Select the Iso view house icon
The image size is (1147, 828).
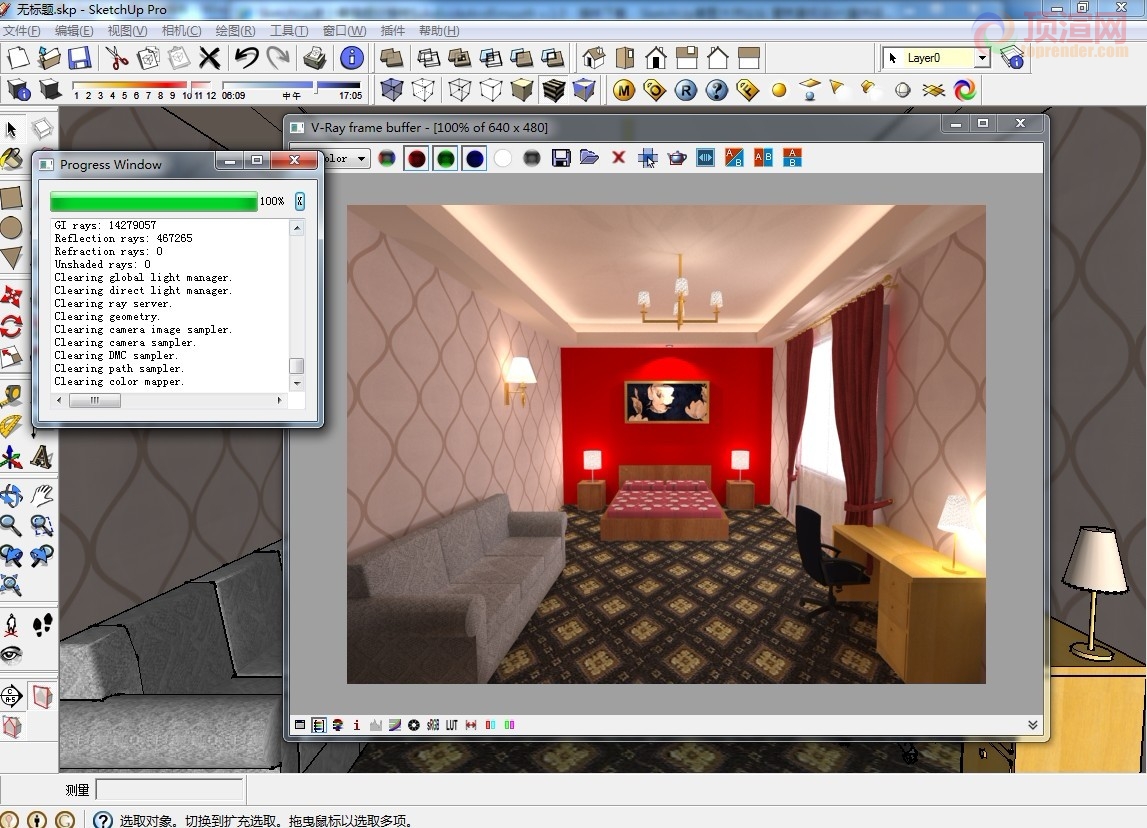click(x=594, y=58)
